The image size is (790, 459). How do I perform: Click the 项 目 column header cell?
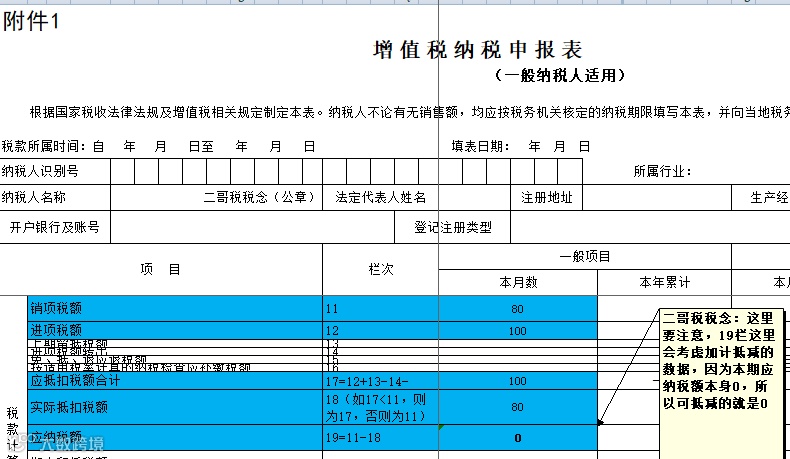[161, 270]
